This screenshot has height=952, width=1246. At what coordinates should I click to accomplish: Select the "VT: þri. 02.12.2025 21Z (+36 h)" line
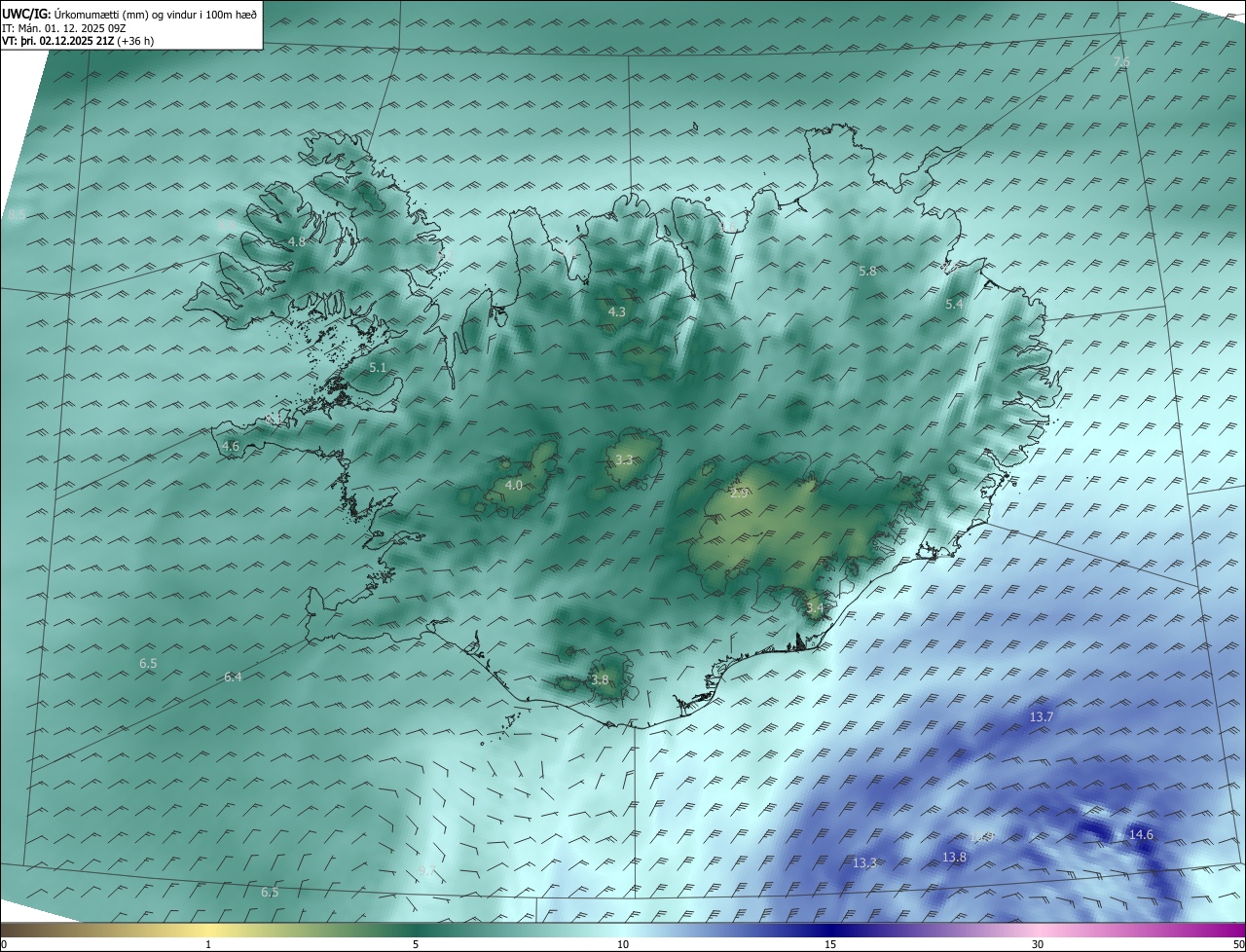pyautogui.click(x=78, y=41)
